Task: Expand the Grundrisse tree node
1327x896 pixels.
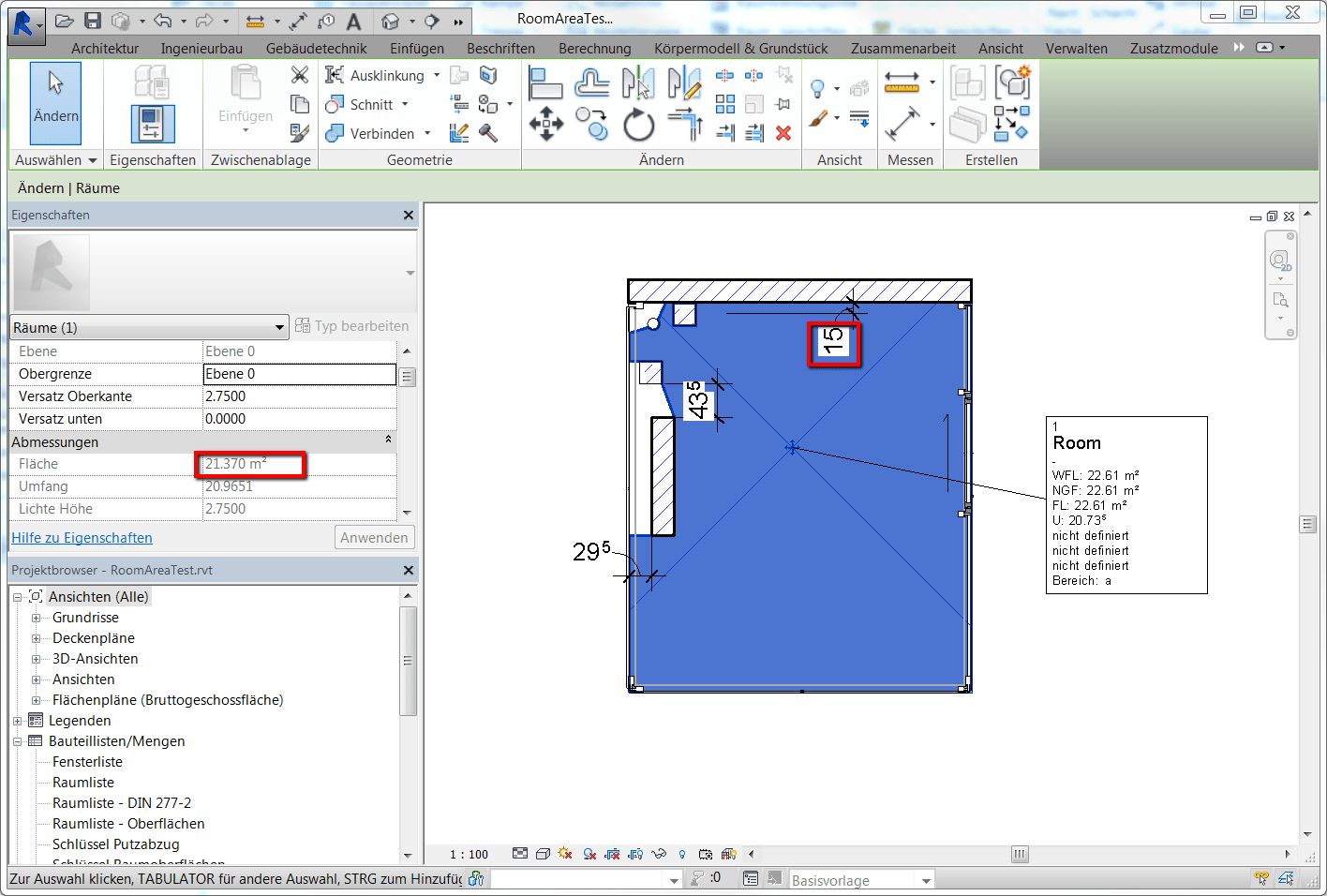Action: point(37,617)
